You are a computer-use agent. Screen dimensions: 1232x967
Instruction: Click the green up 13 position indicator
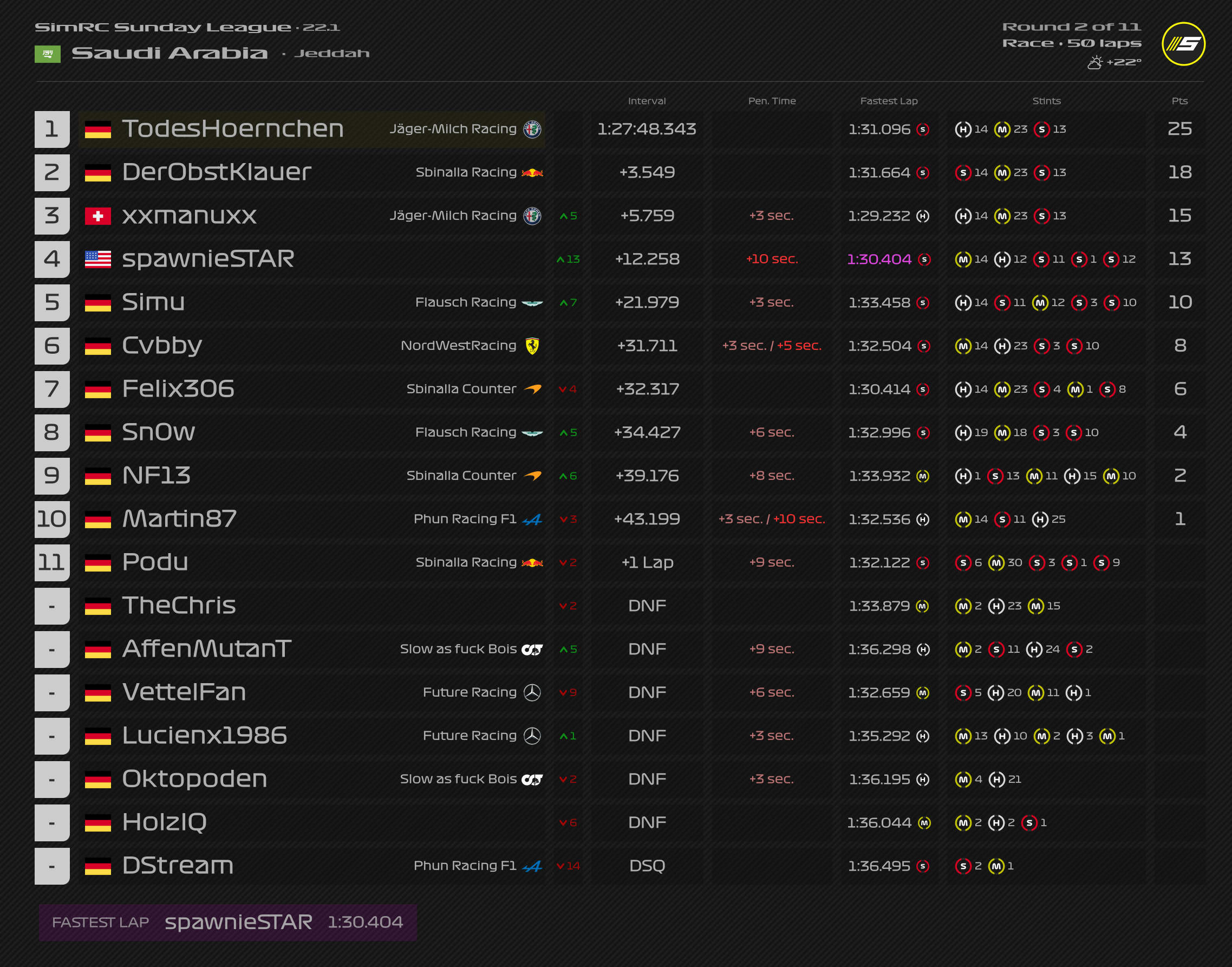point(568,259)
